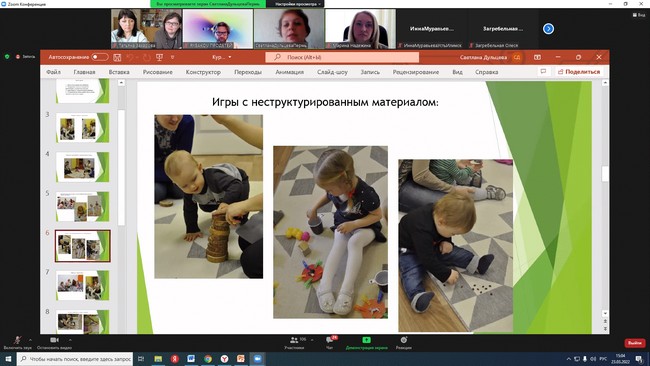Image resolution: width=650 pixels, height=366 pixels.
Task: Click the green Демонстрация экрана share icon
Action: [x=366, y=340]
